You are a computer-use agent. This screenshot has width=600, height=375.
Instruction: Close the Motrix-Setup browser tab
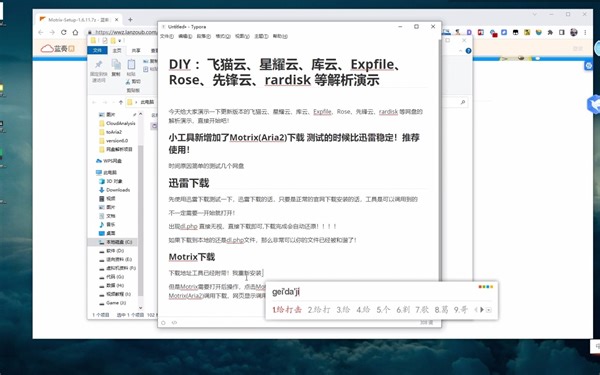tap(117, 20)
